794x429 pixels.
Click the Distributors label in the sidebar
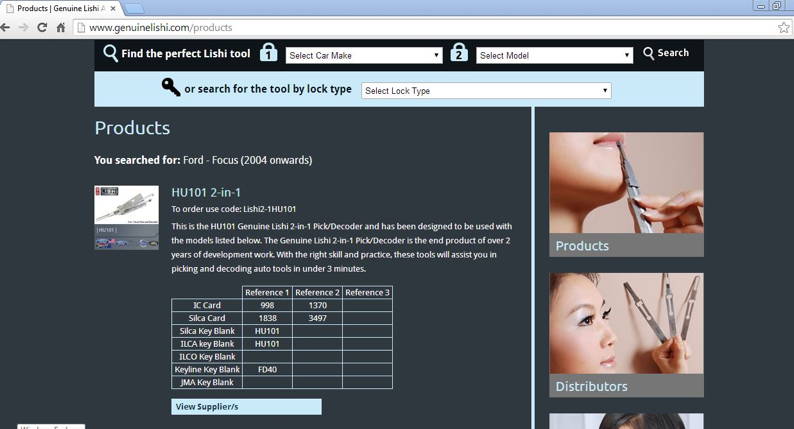591,386
